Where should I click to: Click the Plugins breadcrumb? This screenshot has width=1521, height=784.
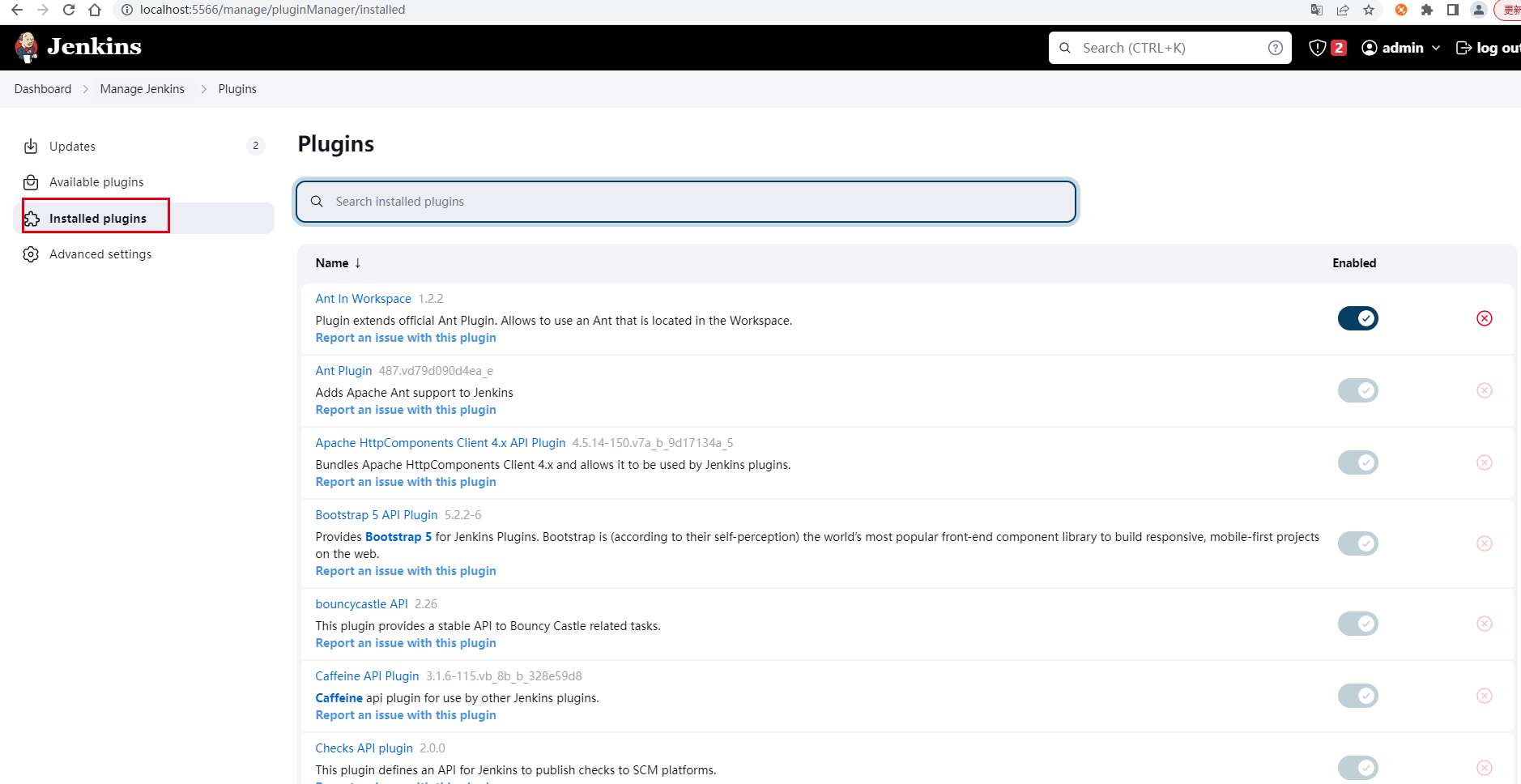[x=237, y=89]
